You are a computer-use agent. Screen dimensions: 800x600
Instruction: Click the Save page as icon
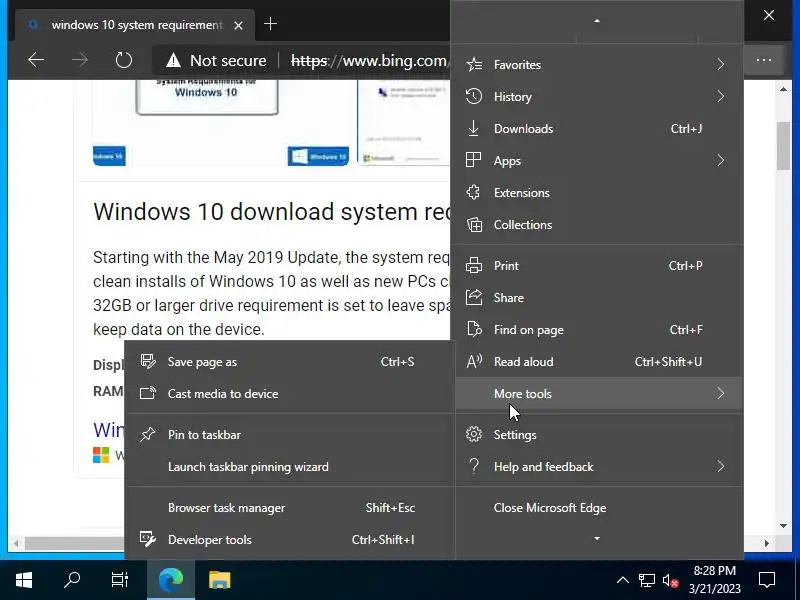tap(148, 361)
